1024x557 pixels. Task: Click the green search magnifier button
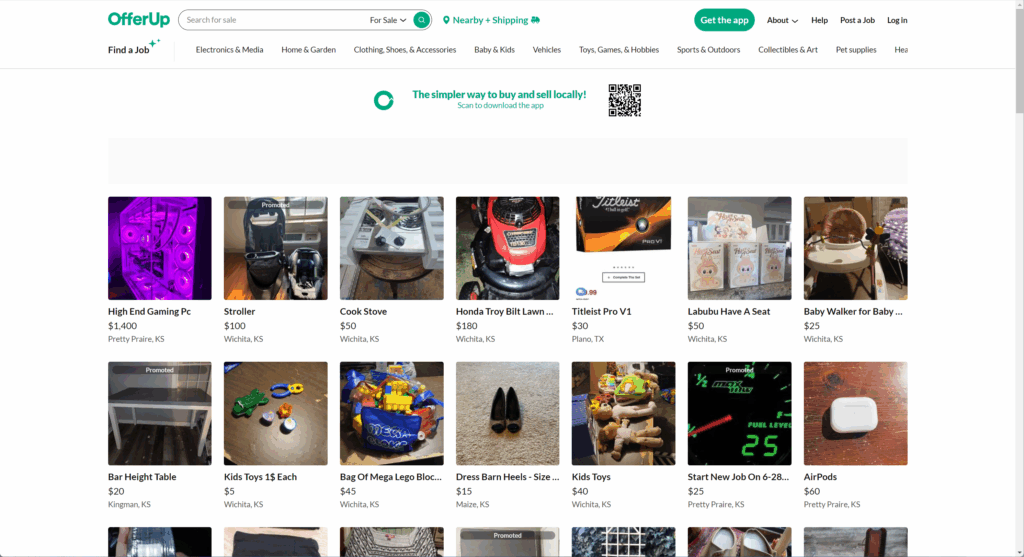pyautogui.click(x=422, y=20)
